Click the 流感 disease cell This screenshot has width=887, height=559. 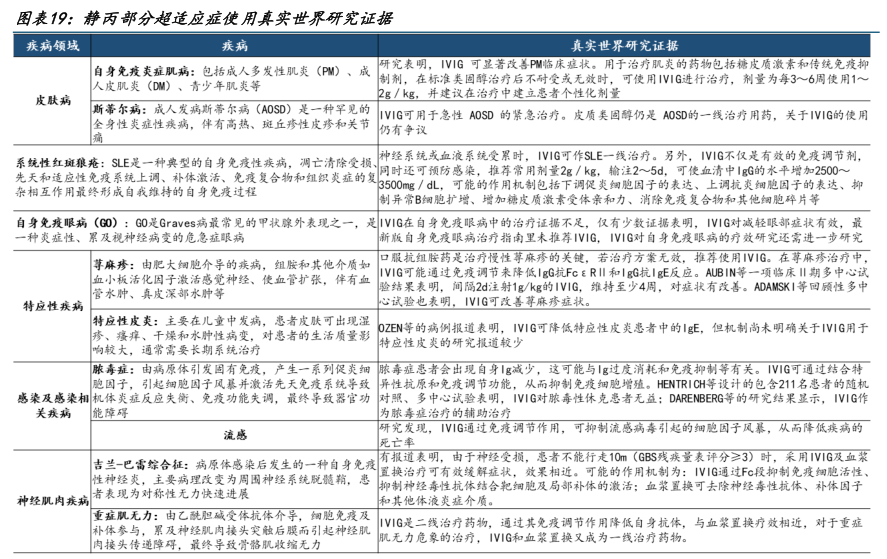[x=234, y=436]
